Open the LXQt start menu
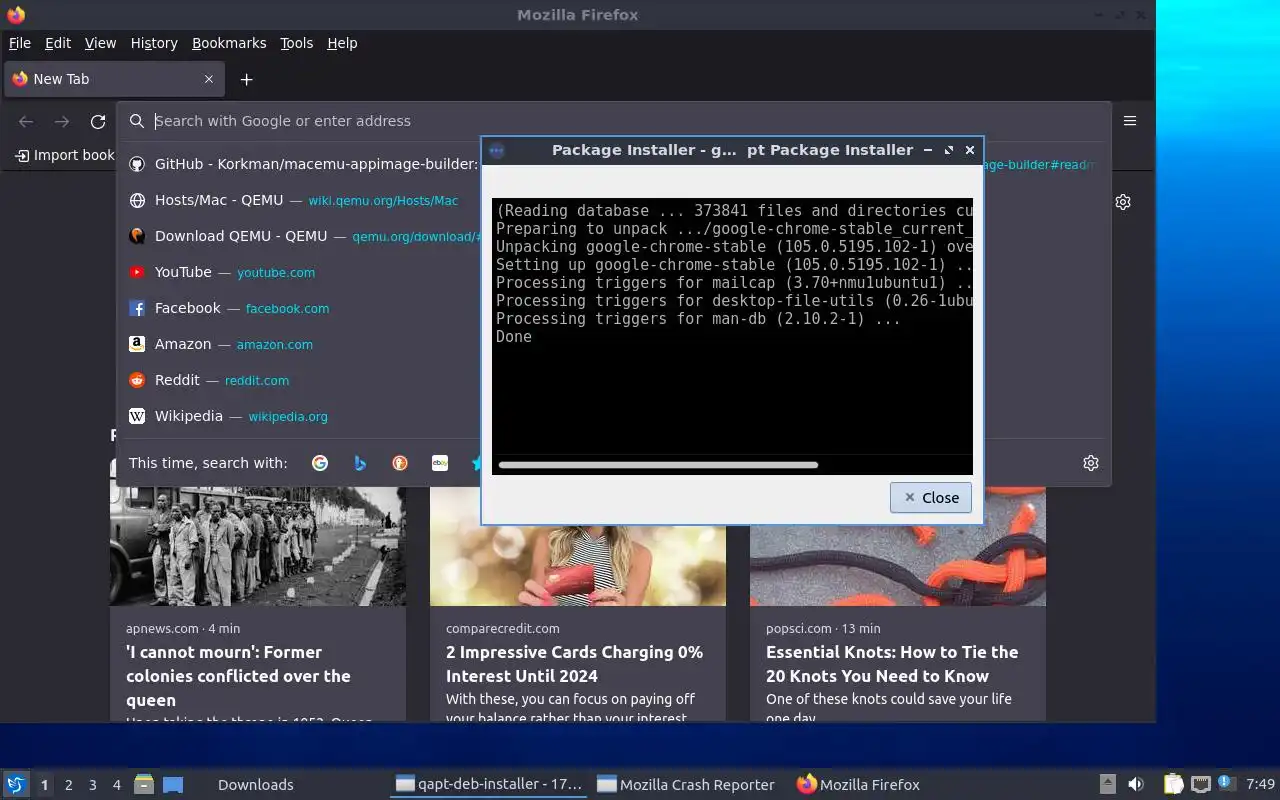Image resolution: width=1280 pixels, height=800 pixels. click(x=16, y=784)
